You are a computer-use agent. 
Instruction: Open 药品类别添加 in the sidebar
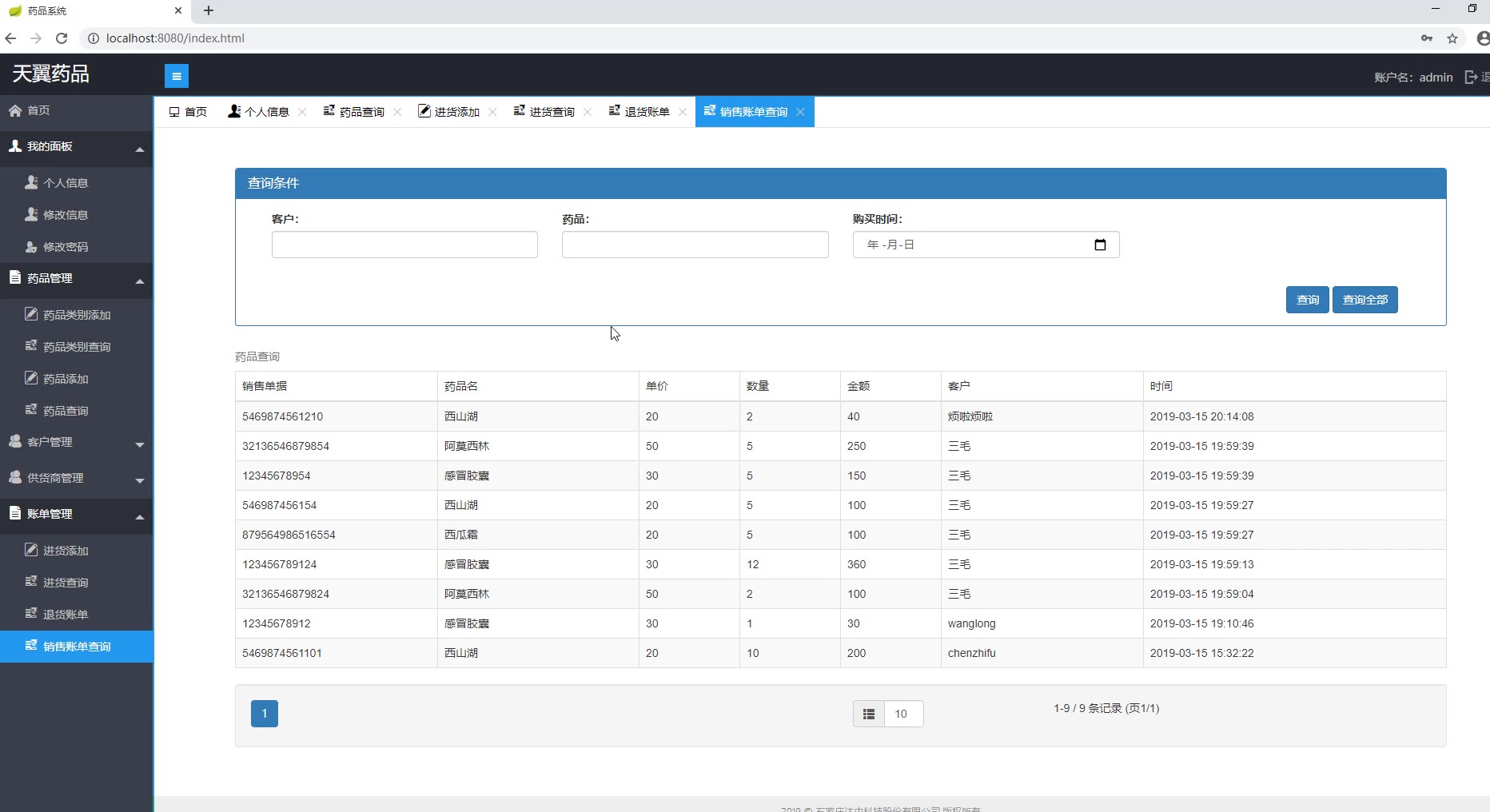pos(76,315)
